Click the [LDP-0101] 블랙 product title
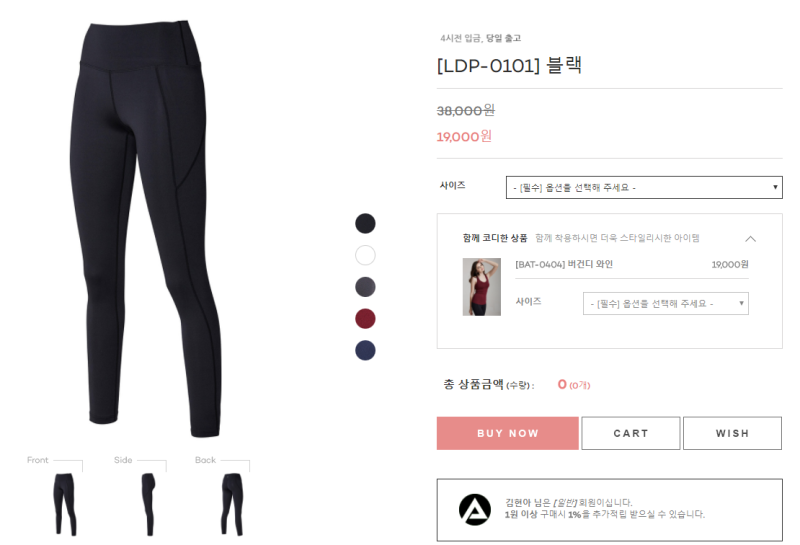 (x=509, y=66)
